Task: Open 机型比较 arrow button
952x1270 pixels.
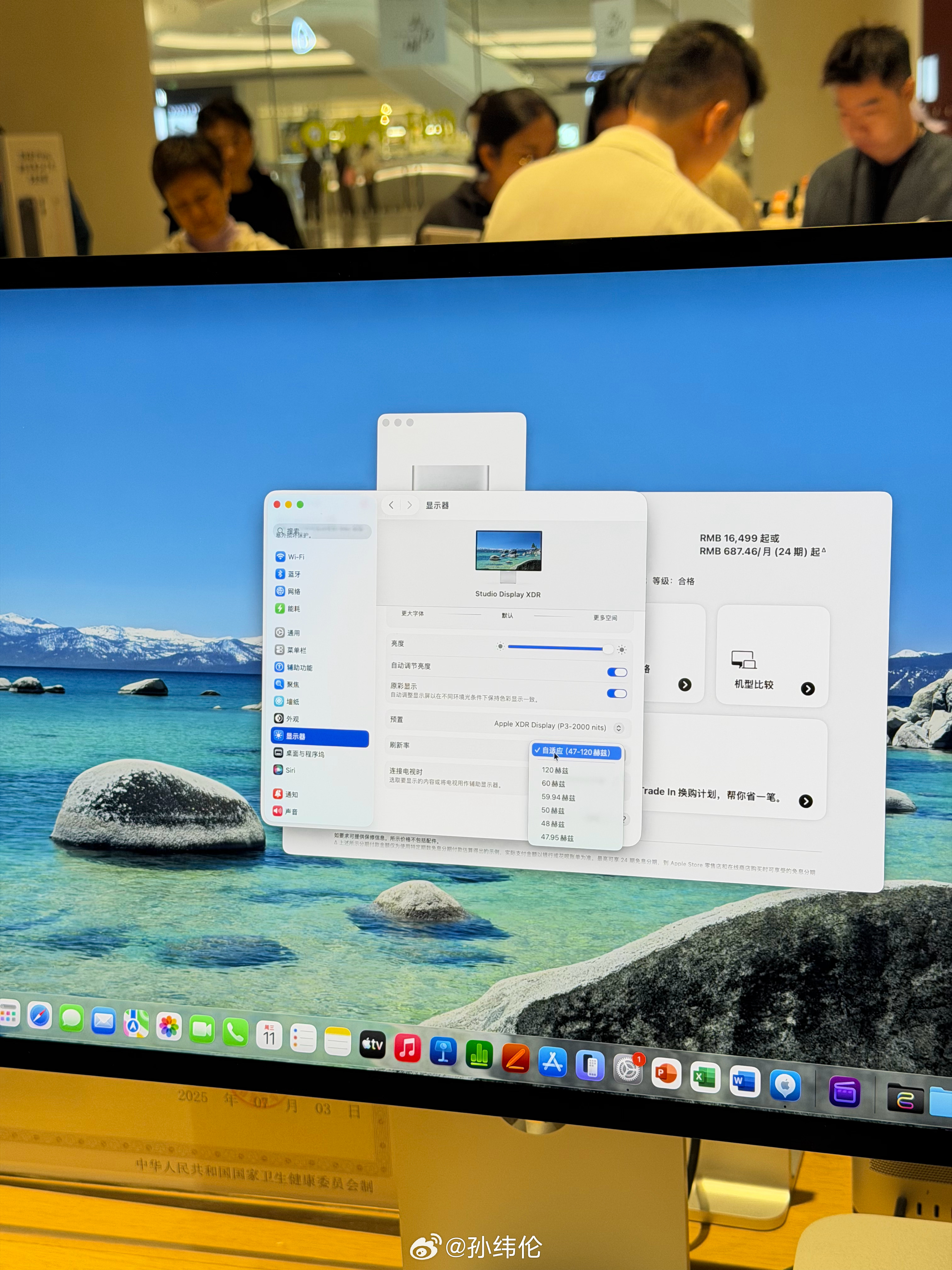Action: (807, 689)
